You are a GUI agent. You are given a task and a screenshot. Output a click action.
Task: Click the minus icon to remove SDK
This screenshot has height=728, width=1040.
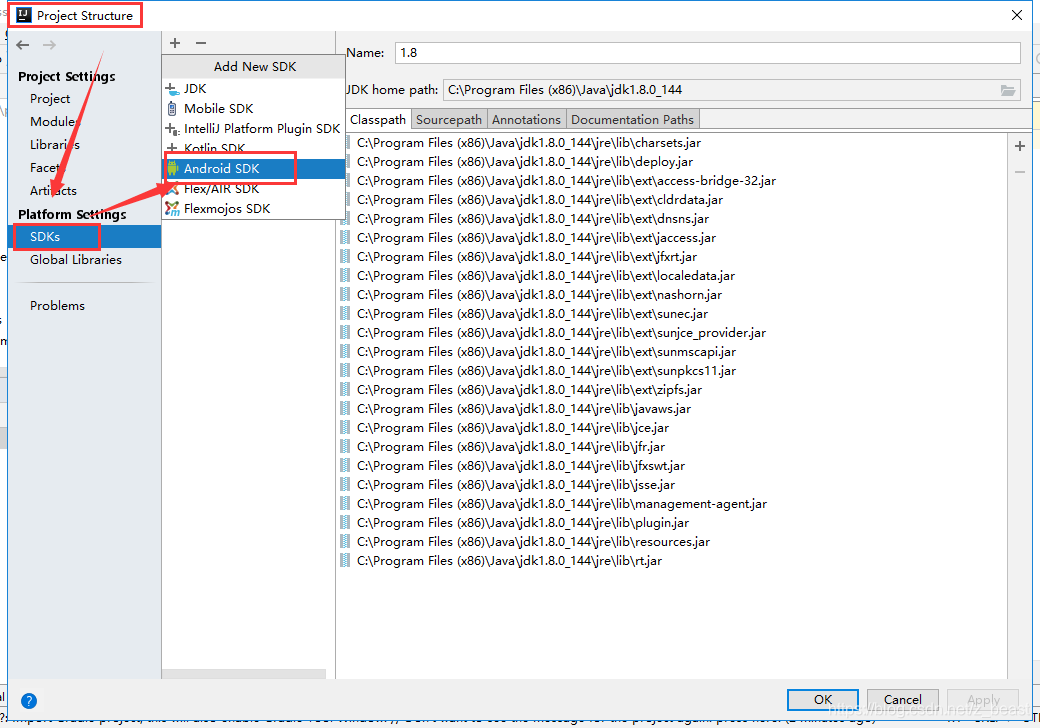(x=201, y=43)
